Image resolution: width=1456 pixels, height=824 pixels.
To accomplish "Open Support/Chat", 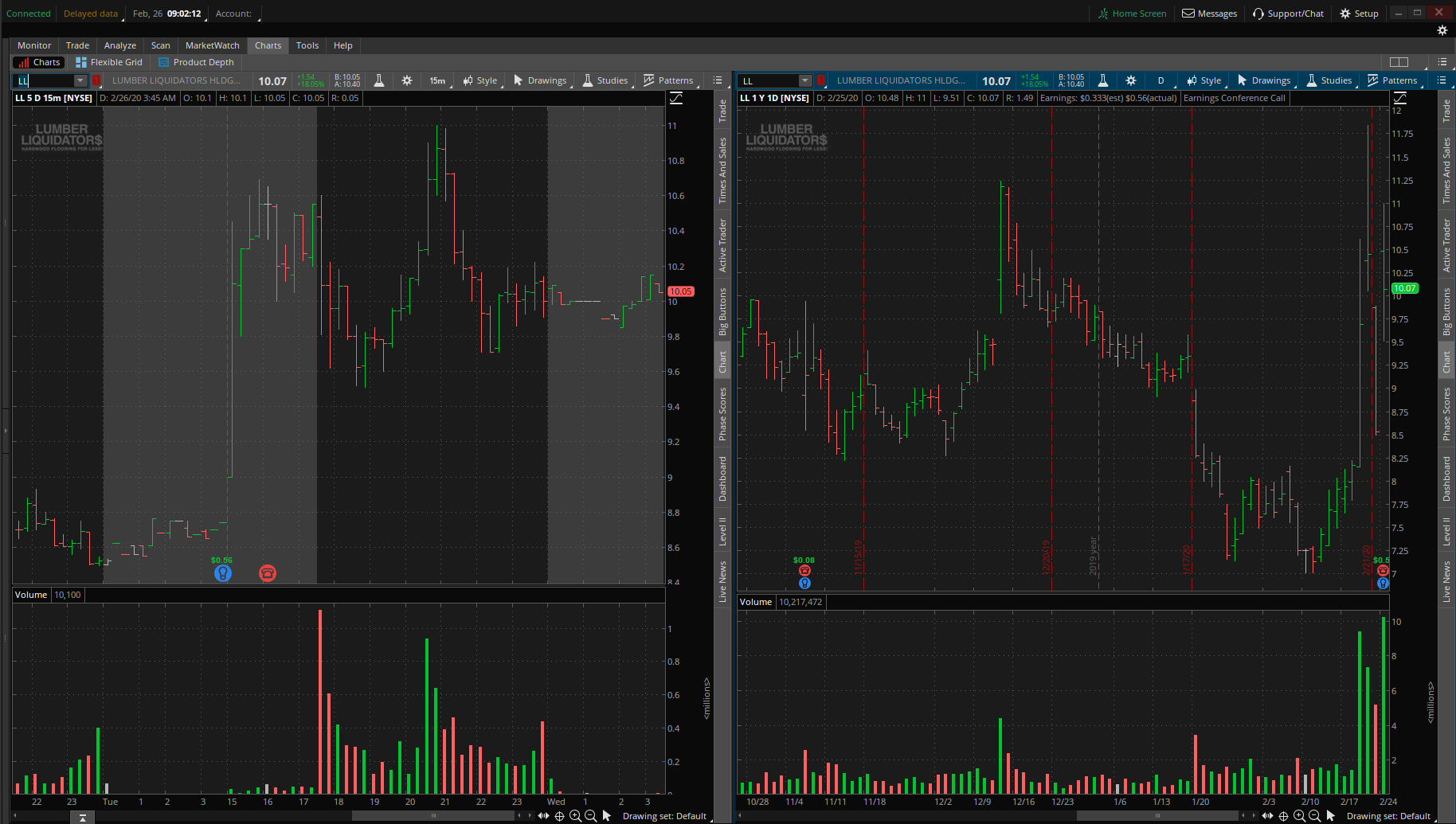I will tap(1288, 14).
